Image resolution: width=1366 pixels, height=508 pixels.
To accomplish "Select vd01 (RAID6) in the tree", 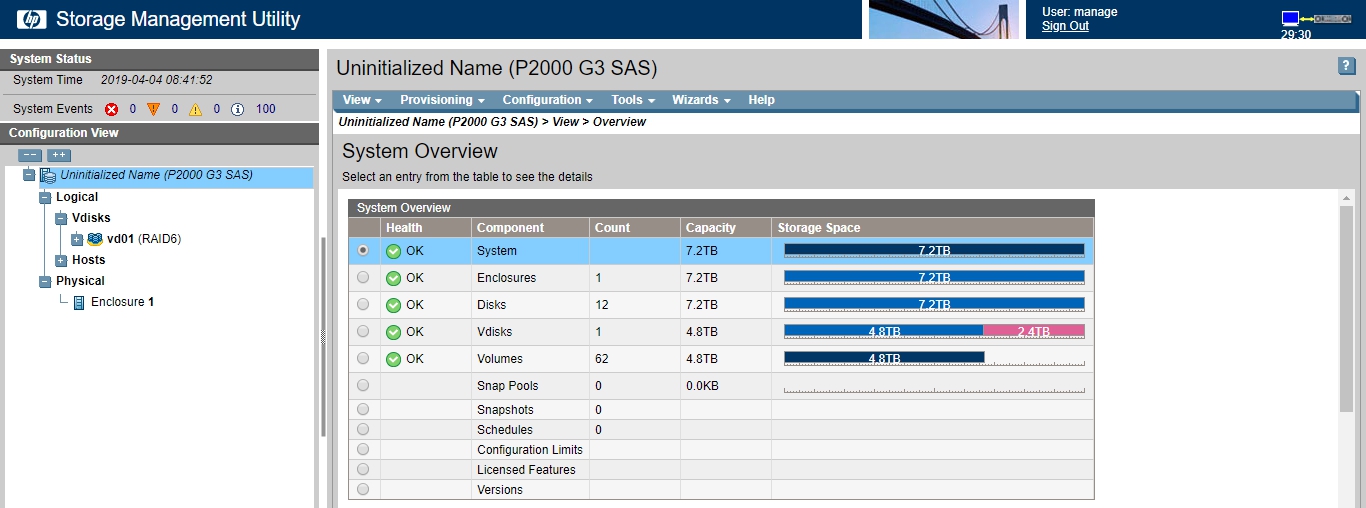I will coord(144,239).
